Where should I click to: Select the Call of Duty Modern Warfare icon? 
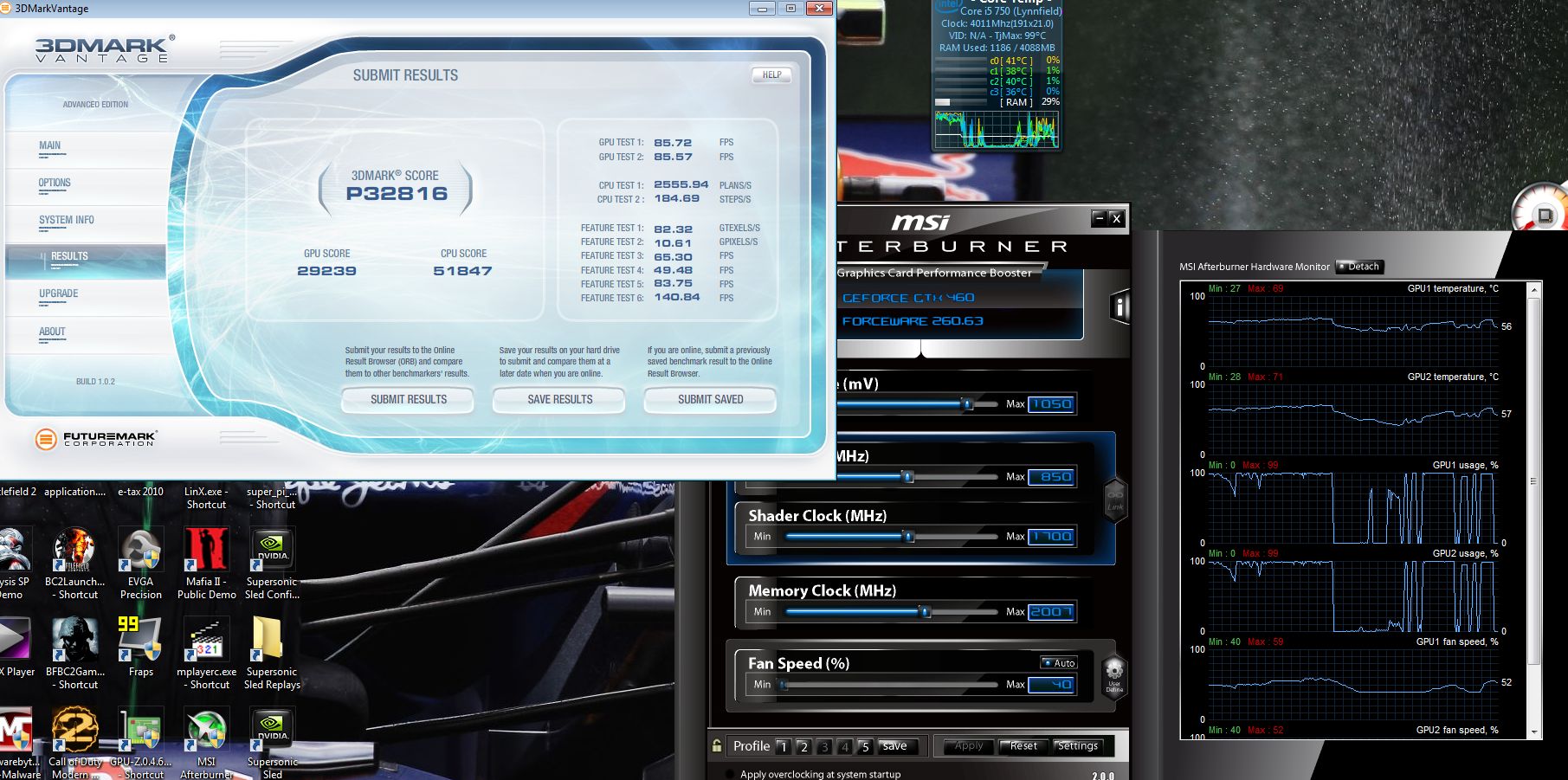[74, 743]
